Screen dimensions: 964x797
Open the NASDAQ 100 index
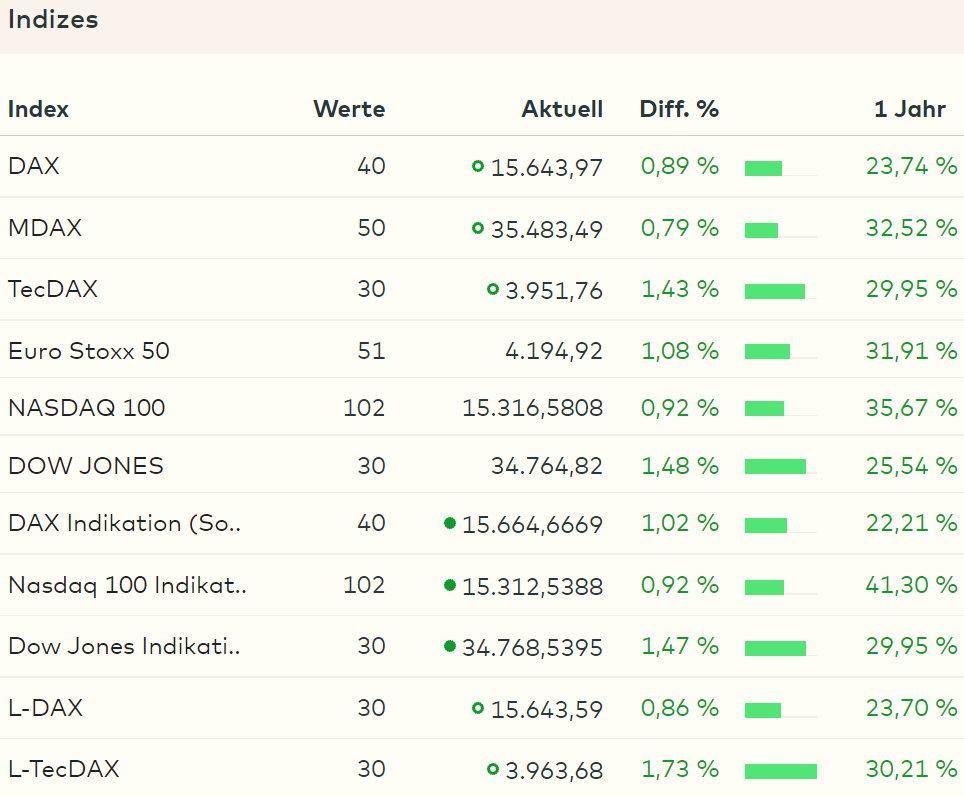[87, 408]
